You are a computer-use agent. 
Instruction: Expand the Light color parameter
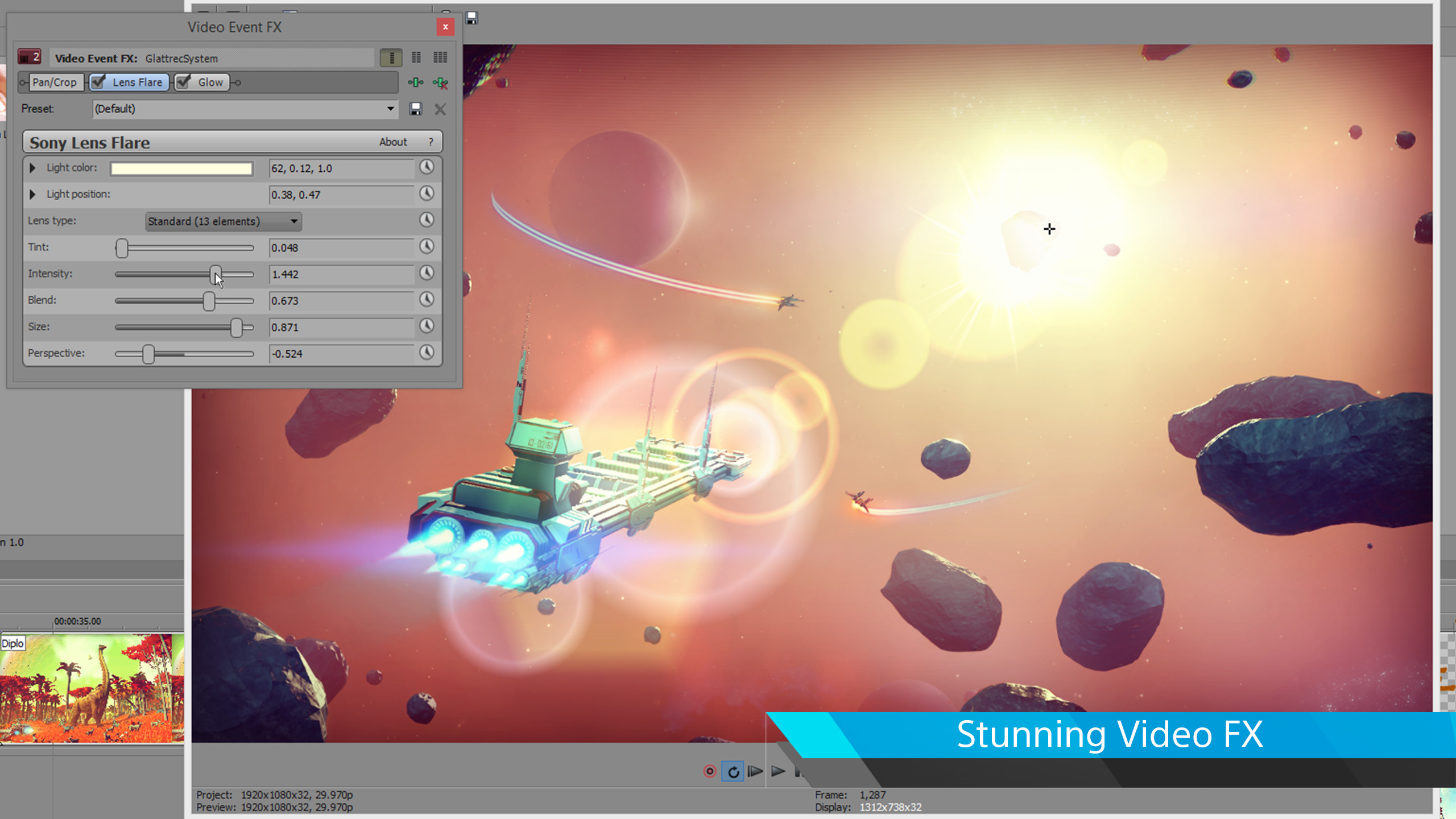(x=32, y=167)
